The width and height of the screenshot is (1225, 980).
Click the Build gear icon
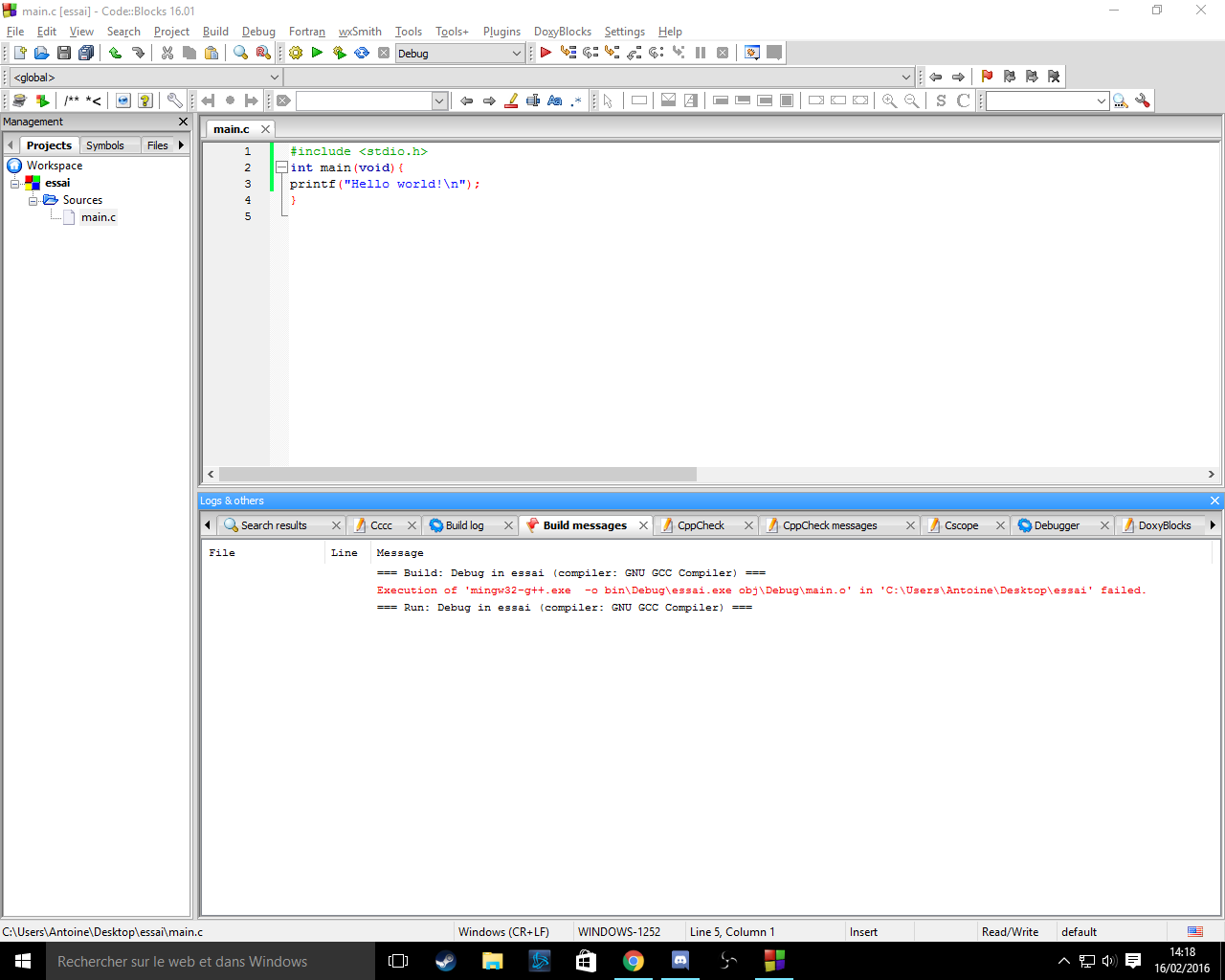[x=296, y=54]
